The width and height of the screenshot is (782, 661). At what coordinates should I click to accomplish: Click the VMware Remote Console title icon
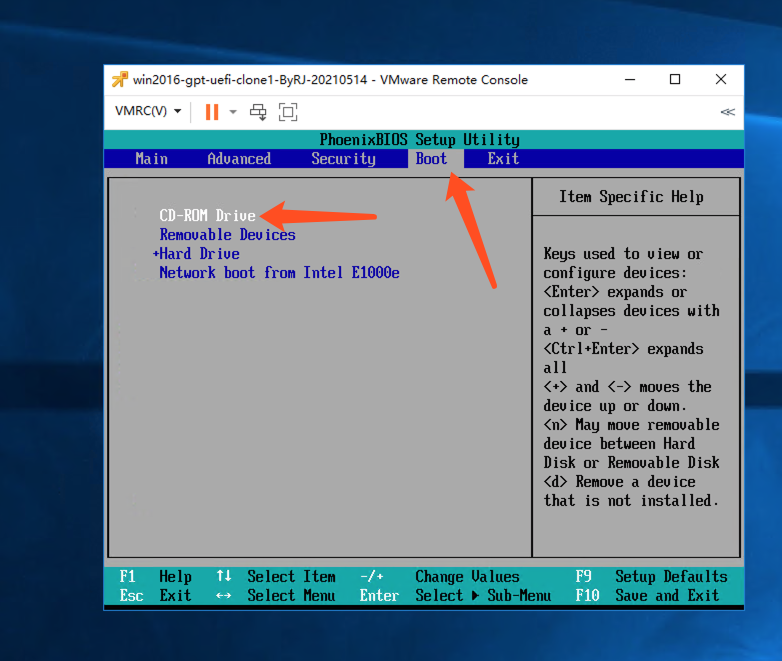point(119,79)
